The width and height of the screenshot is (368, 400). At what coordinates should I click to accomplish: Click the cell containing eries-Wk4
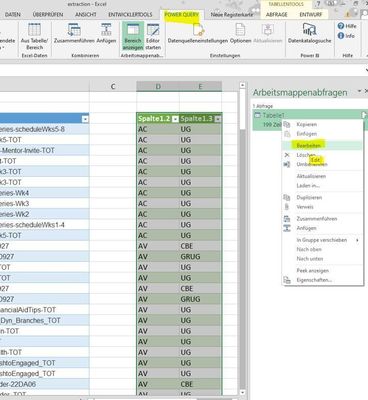[45, 193]
